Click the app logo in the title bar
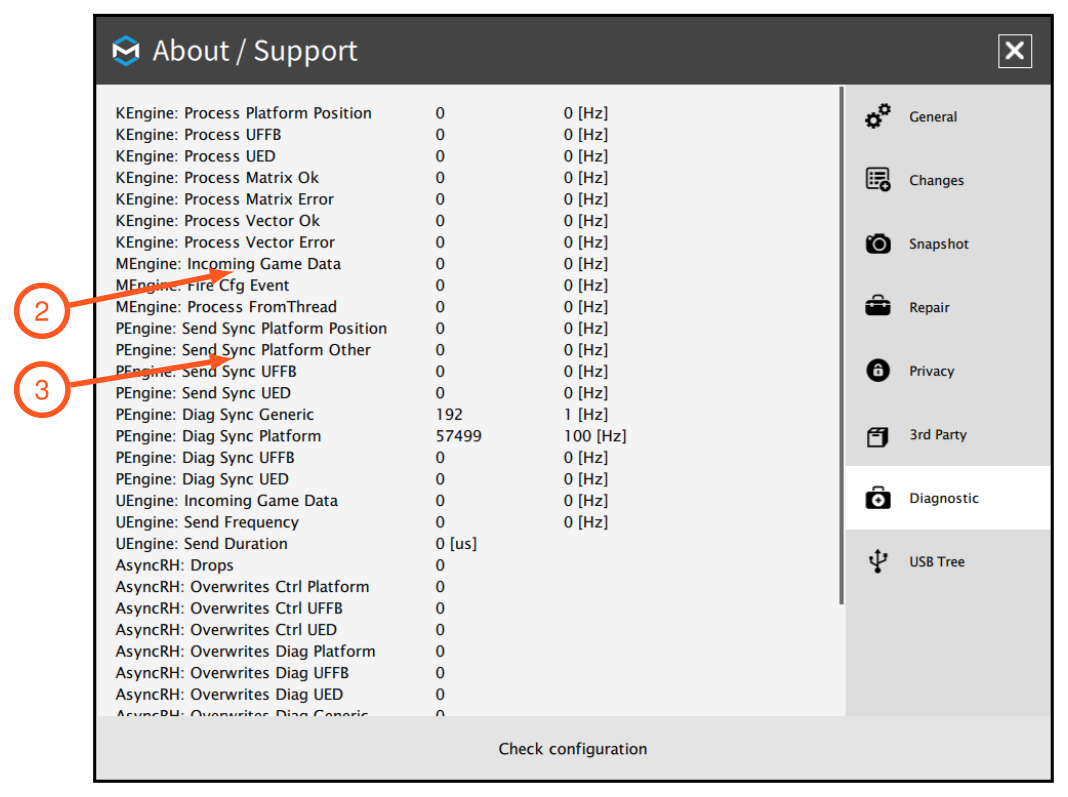1068x797 pixels. coord(126,50)
